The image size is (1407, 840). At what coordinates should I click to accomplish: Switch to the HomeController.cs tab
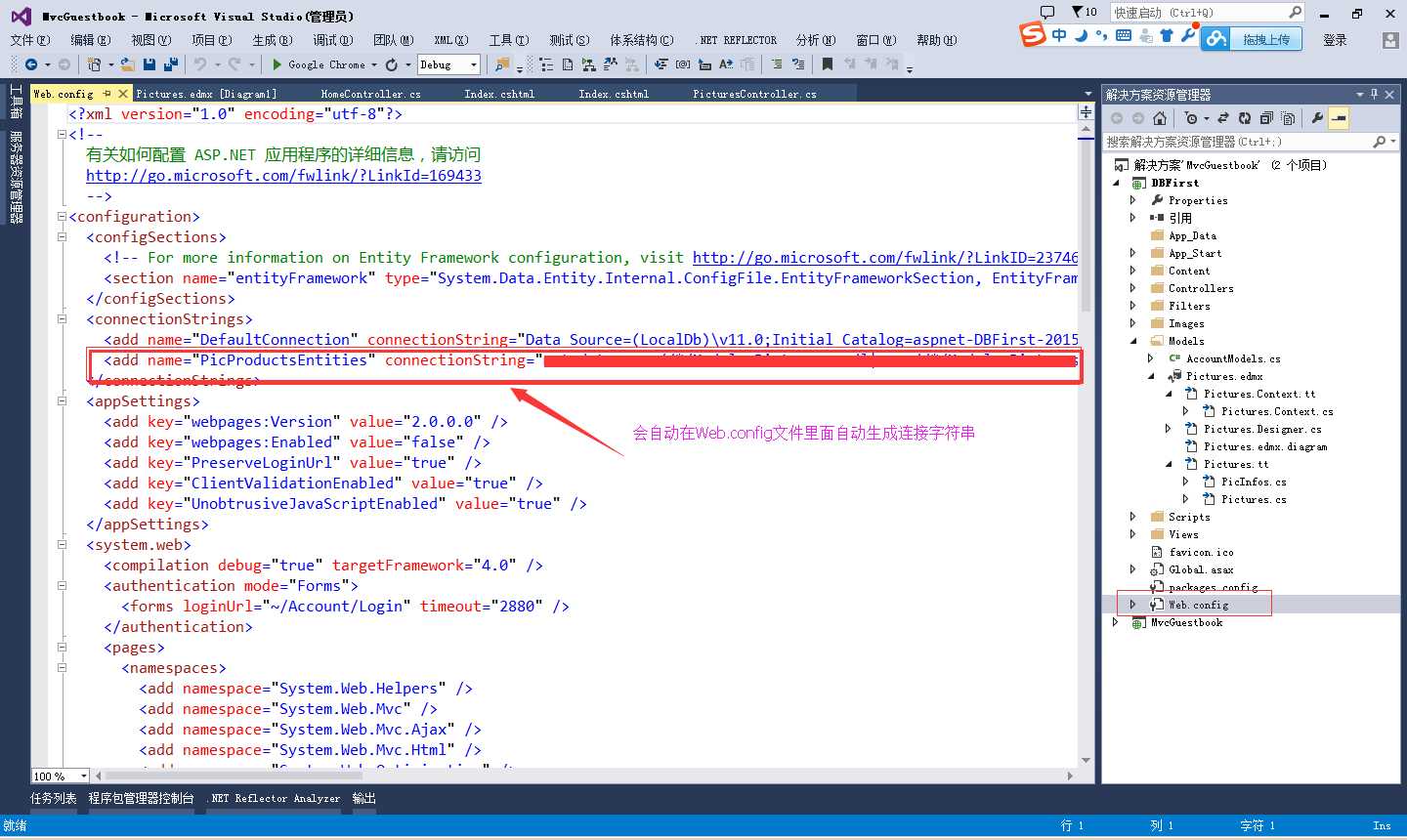point(370,94)
